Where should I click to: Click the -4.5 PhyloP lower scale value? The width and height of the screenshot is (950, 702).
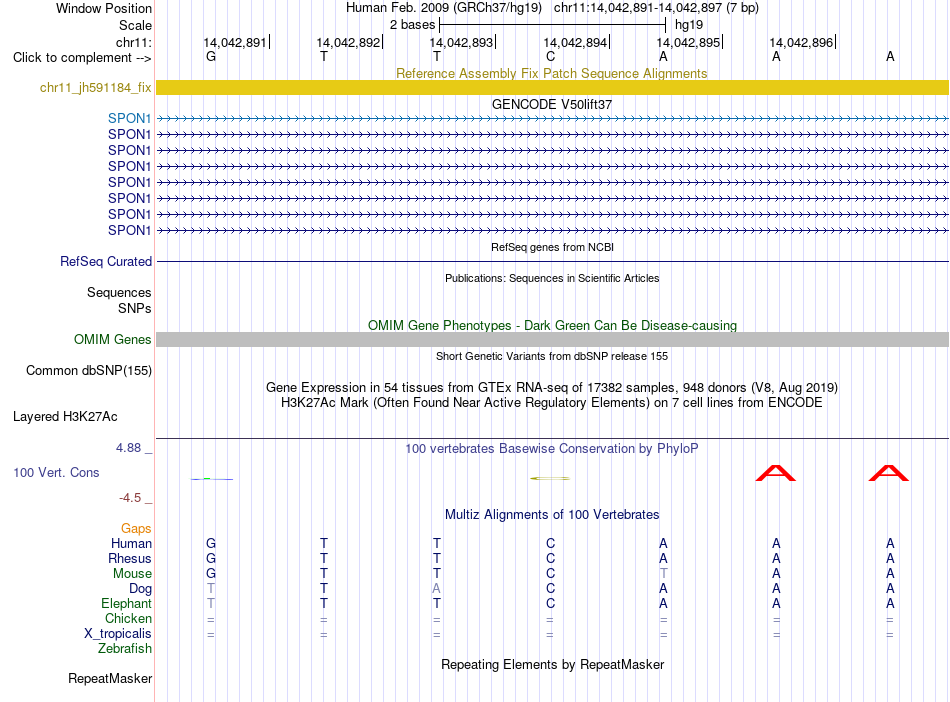[x=130, y=498]
